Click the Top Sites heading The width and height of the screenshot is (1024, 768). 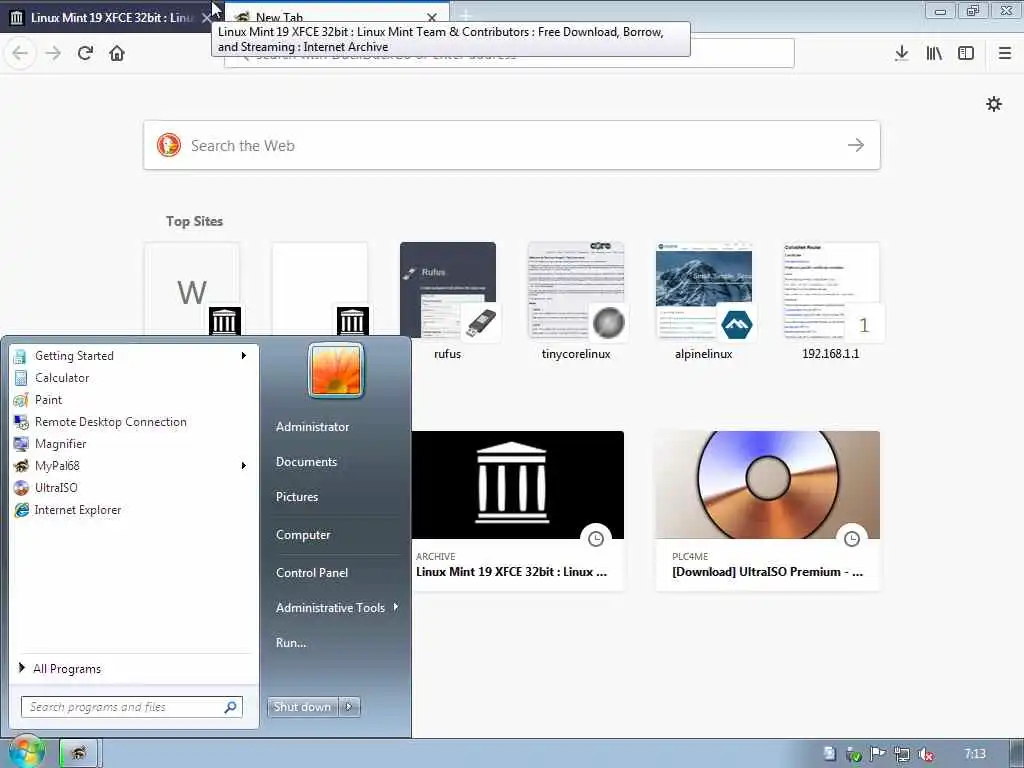tap(194, 221)
